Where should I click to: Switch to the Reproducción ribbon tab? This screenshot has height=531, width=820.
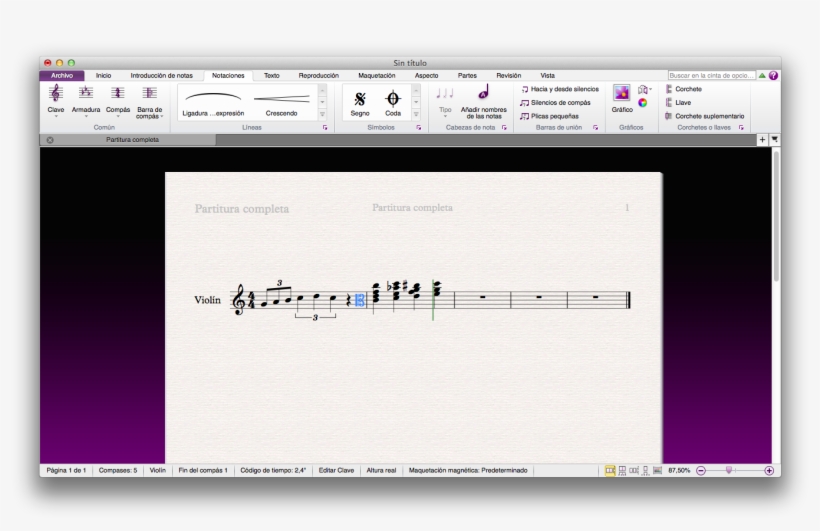pyautogui.click(x=318, y=75)
